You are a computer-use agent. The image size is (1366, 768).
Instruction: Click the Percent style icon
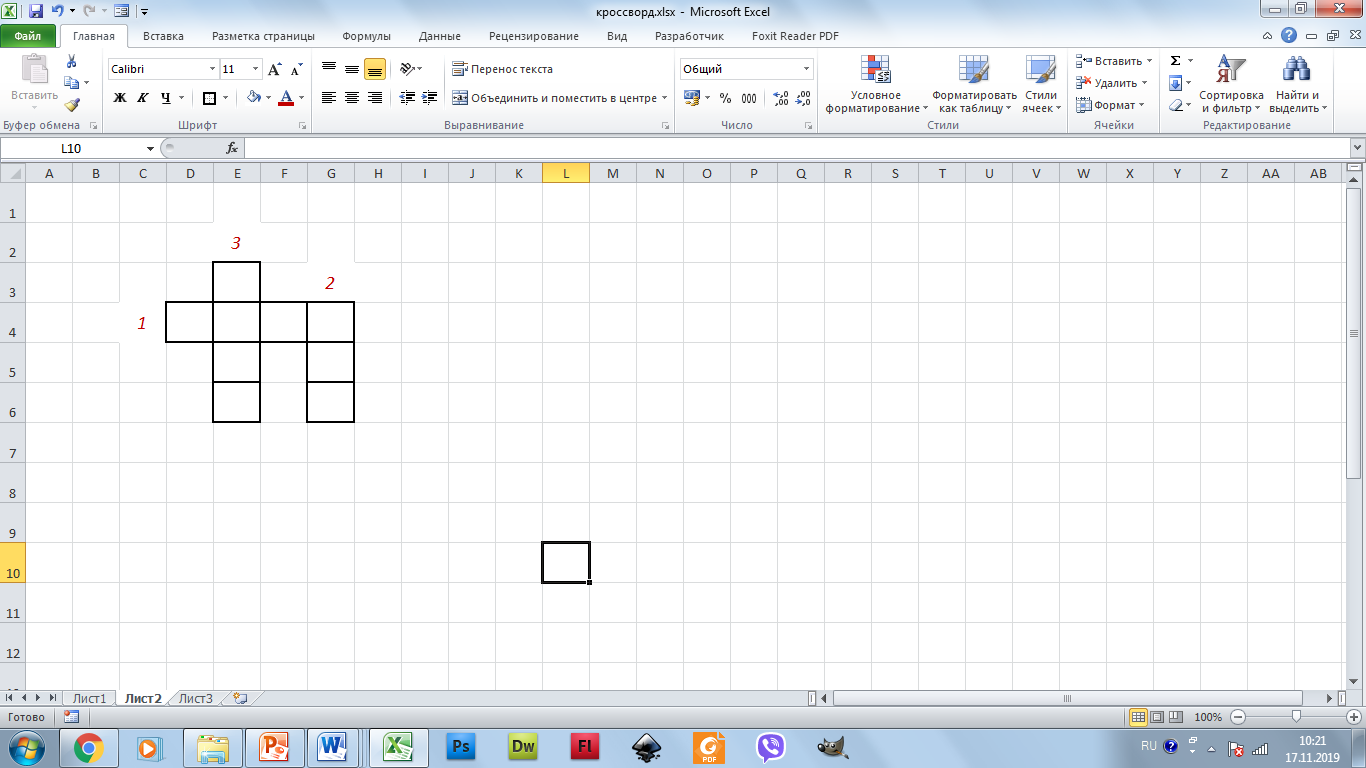pyautogui.click(x=725, y=98)
